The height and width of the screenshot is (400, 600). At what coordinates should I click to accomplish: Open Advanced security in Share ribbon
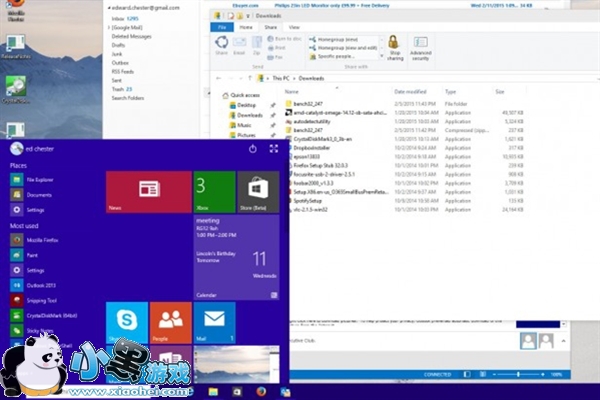pos(420,48)
